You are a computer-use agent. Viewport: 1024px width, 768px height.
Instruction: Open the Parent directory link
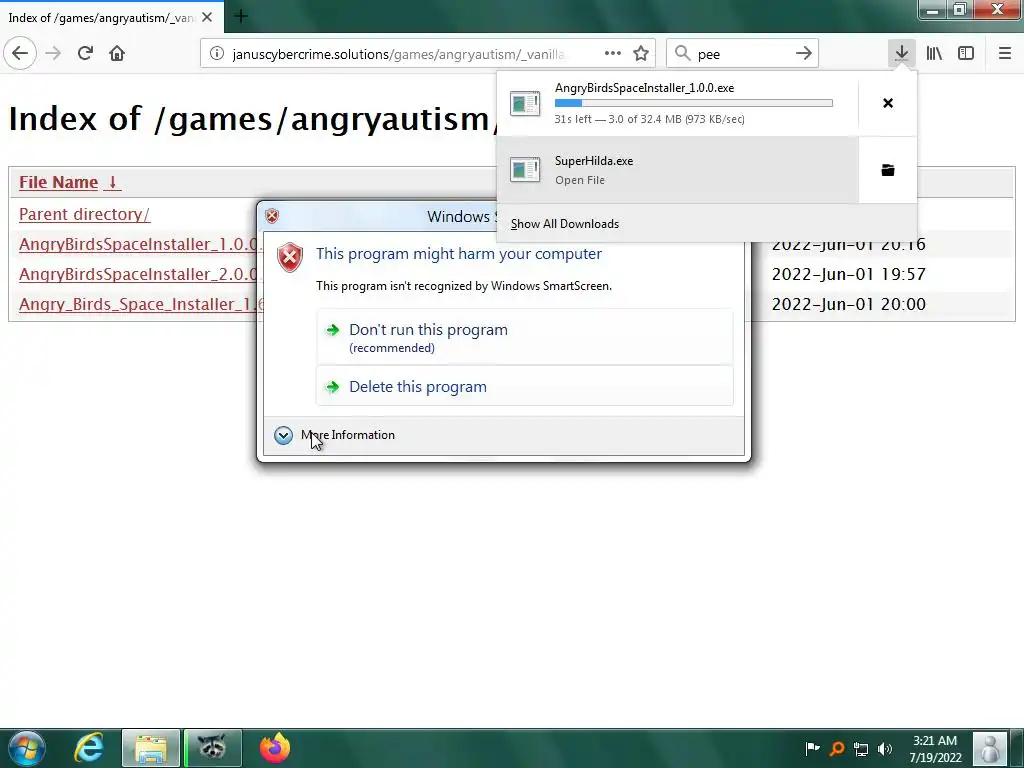84,214
